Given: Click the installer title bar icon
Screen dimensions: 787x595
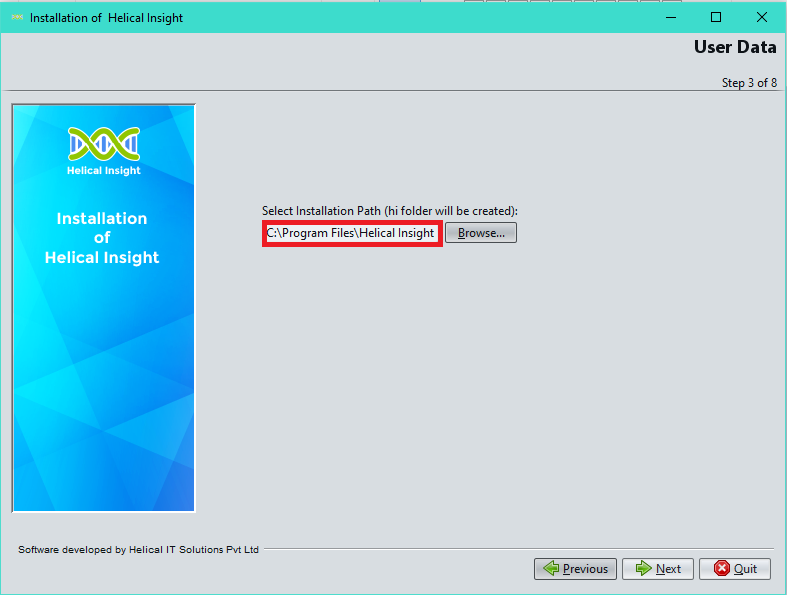Looking at the screenshot, I should (x=17, y=18).
